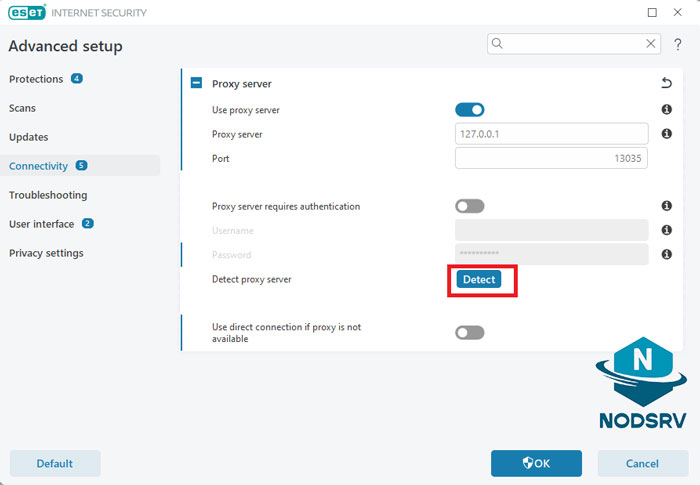
Task: Click info icon for Use direct connection option
Action: pos(666,332)
